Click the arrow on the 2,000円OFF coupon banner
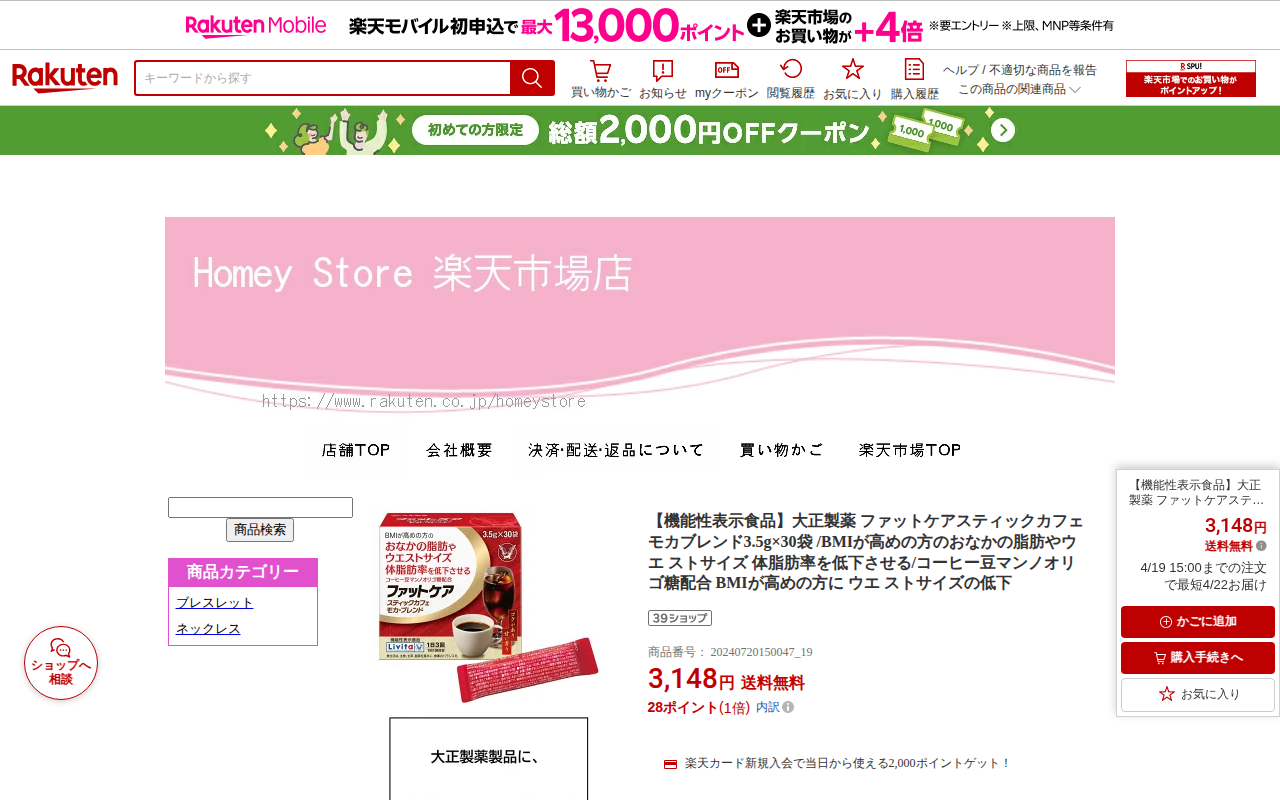The image size is (1280, 800). [1003, 131]
